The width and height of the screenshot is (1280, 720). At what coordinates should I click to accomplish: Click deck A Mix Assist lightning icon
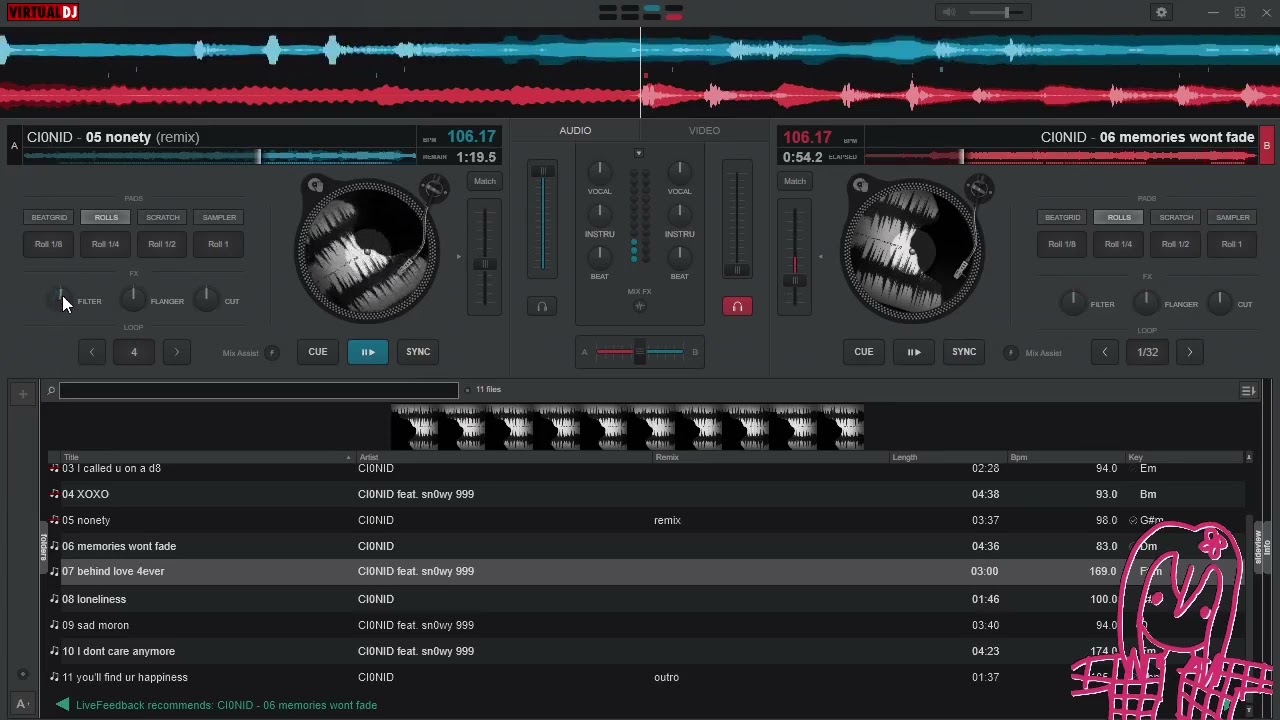[x=272, y=353]
